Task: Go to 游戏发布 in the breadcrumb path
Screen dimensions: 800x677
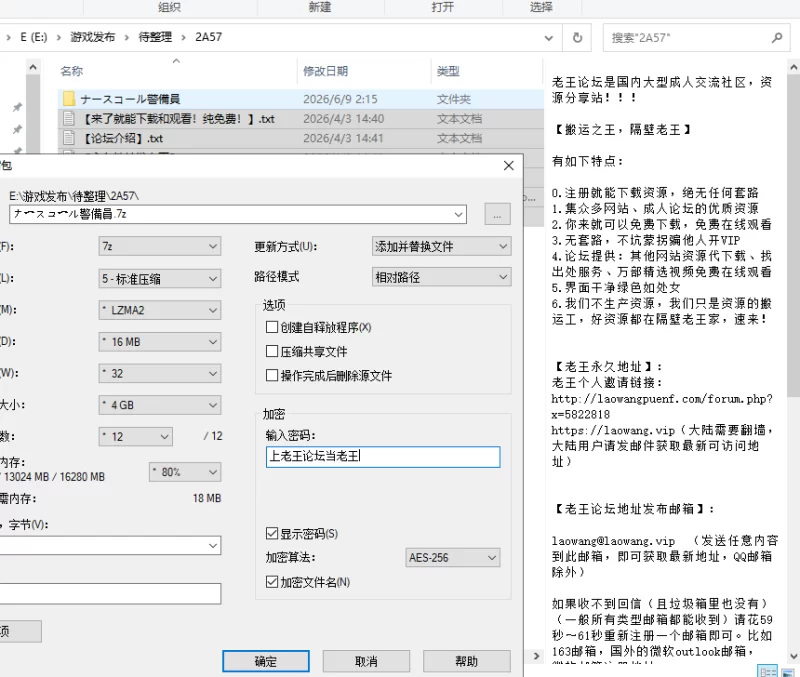Action: [93, 37]
